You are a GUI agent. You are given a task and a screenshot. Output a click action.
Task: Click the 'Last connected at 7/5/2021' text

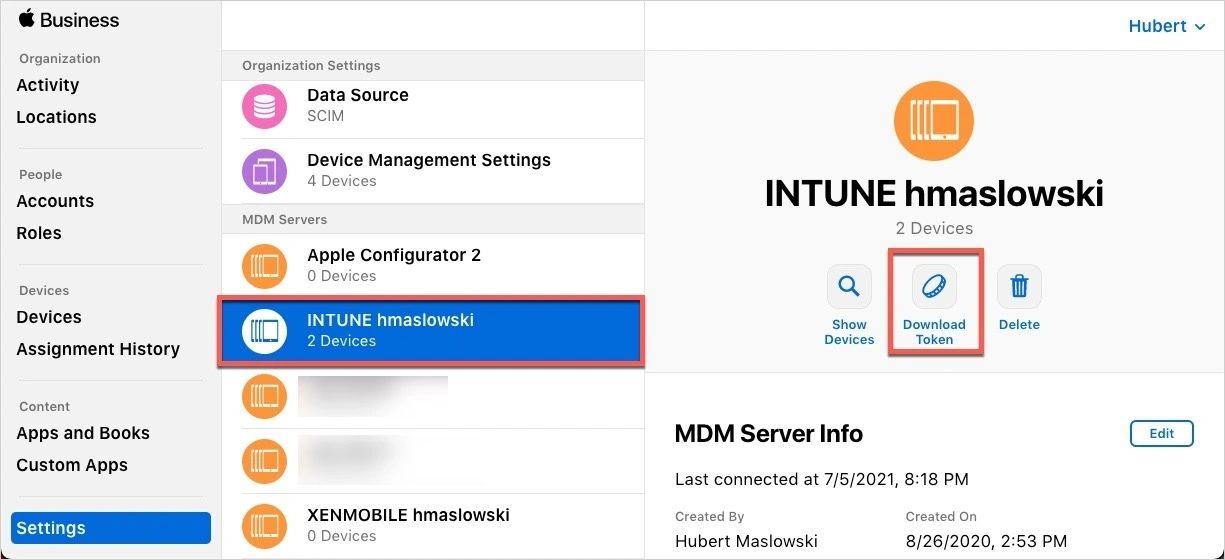click(822, 479)
